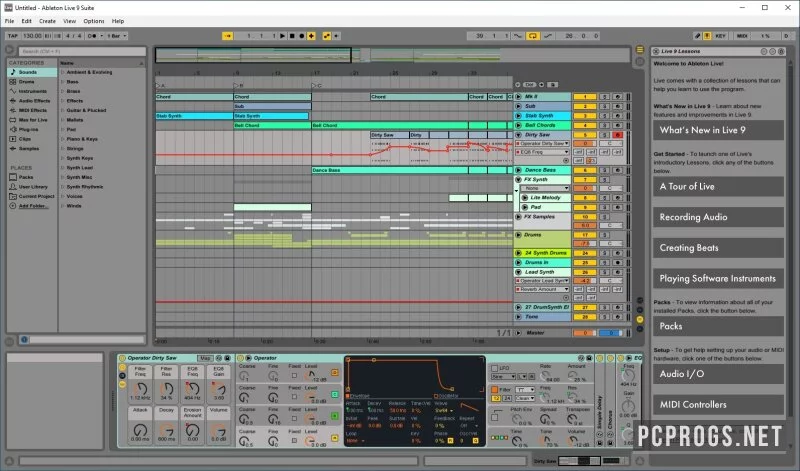Open Operator Dirty Saw device chooser dropdown
The width and height of the screenshot is (800, 471).
click(542, 144)
